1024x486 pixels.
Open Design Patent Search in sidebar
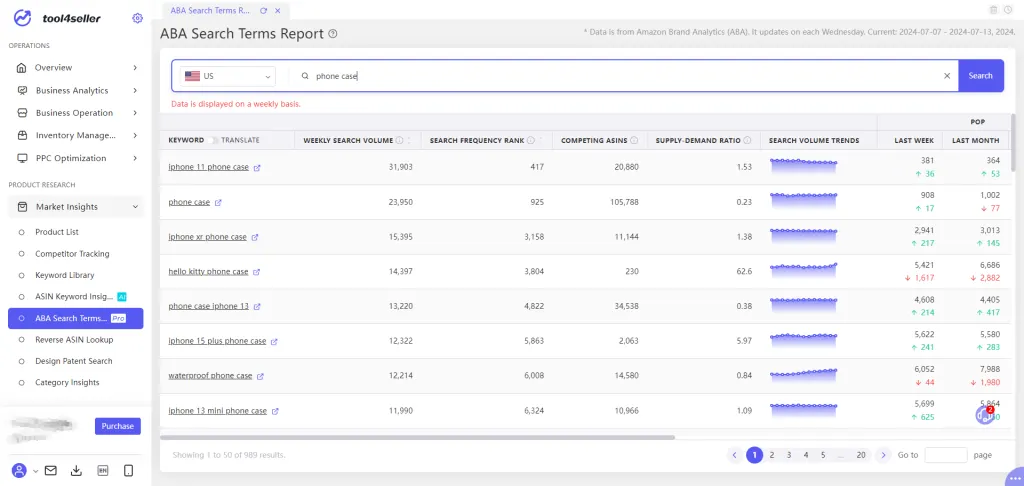pos(73,361)
